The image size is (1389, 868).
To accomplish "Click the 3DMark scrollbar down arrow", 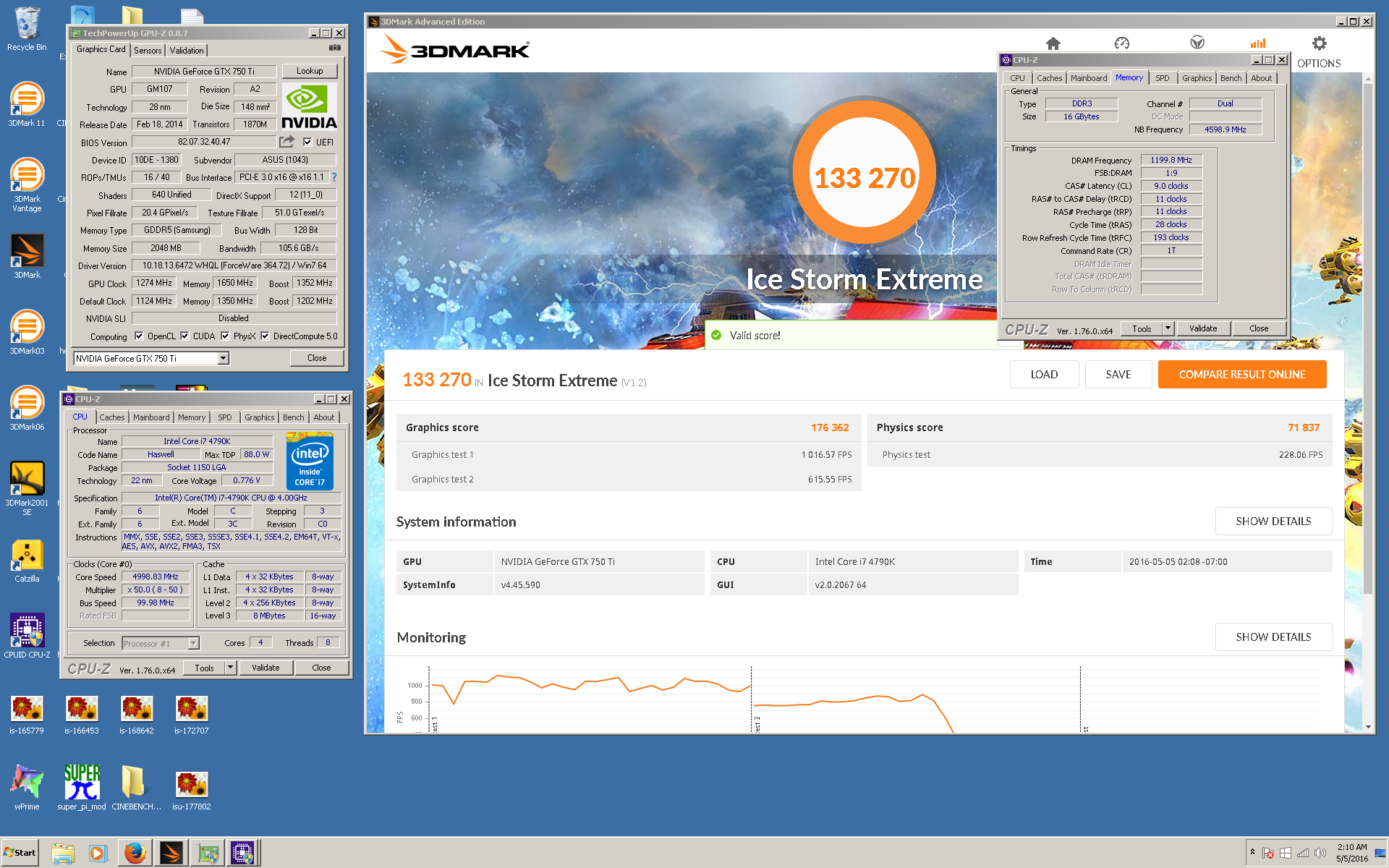I will click(1367, 727).
